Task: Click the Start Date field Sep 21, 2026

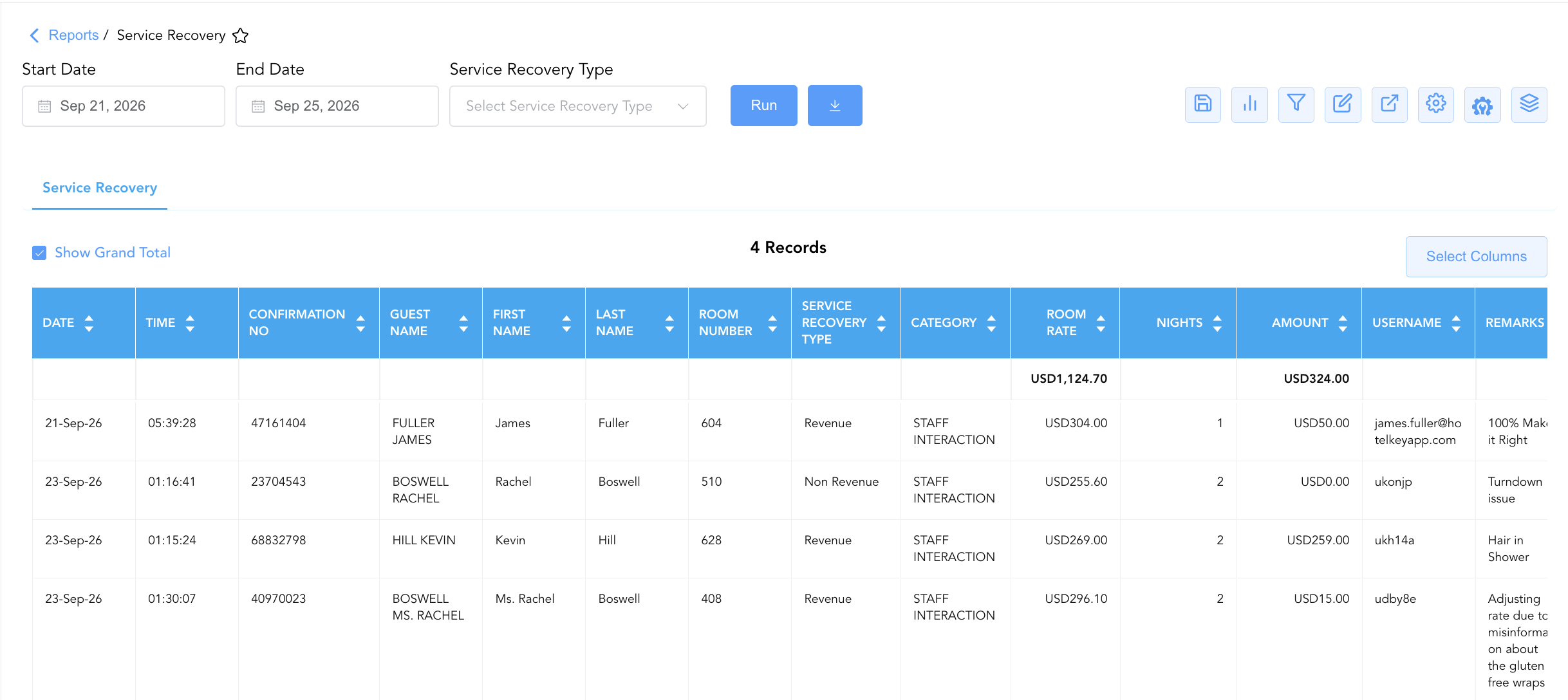Action: [124, 106]
